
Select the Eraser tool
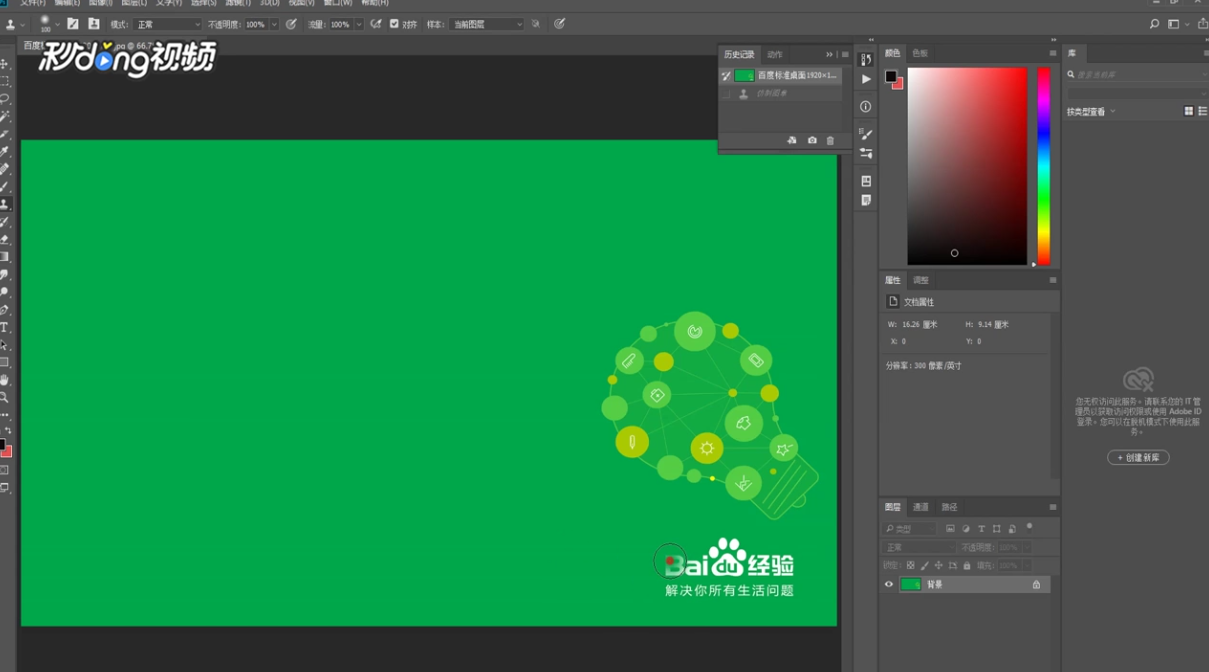[x=5, y=239]
